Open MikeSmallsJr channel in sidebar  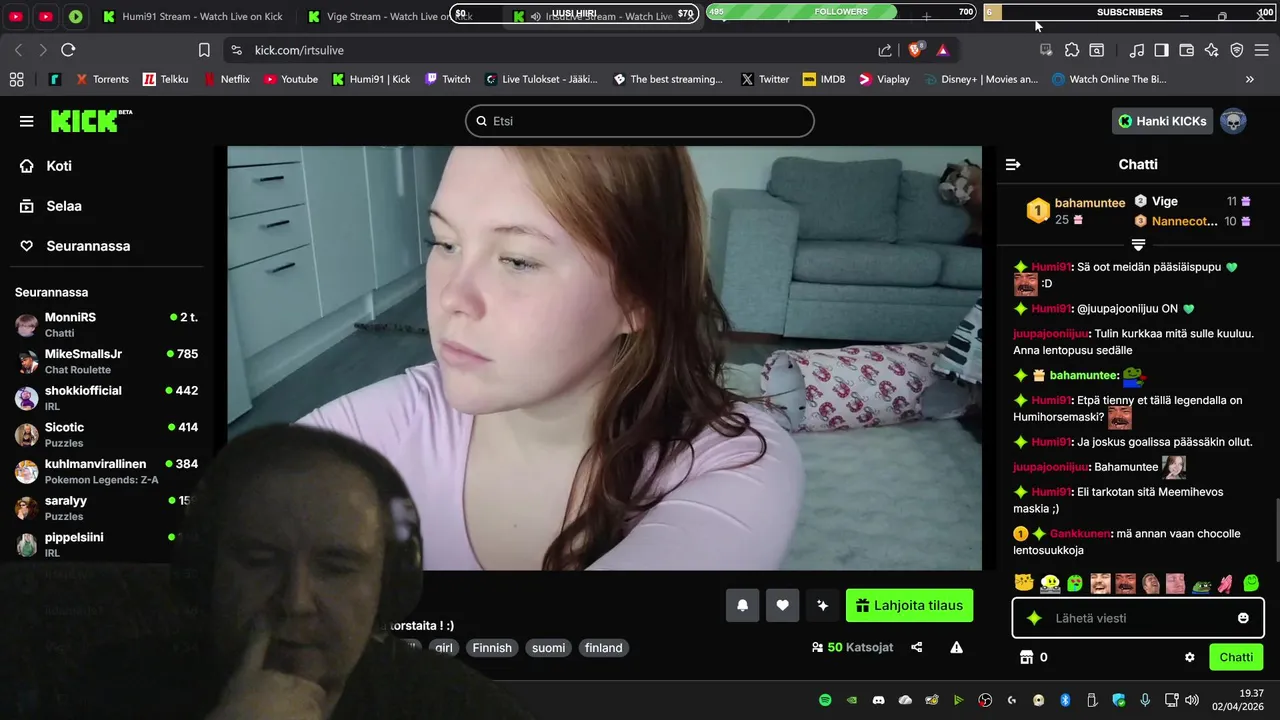click(x=106, y=361)
